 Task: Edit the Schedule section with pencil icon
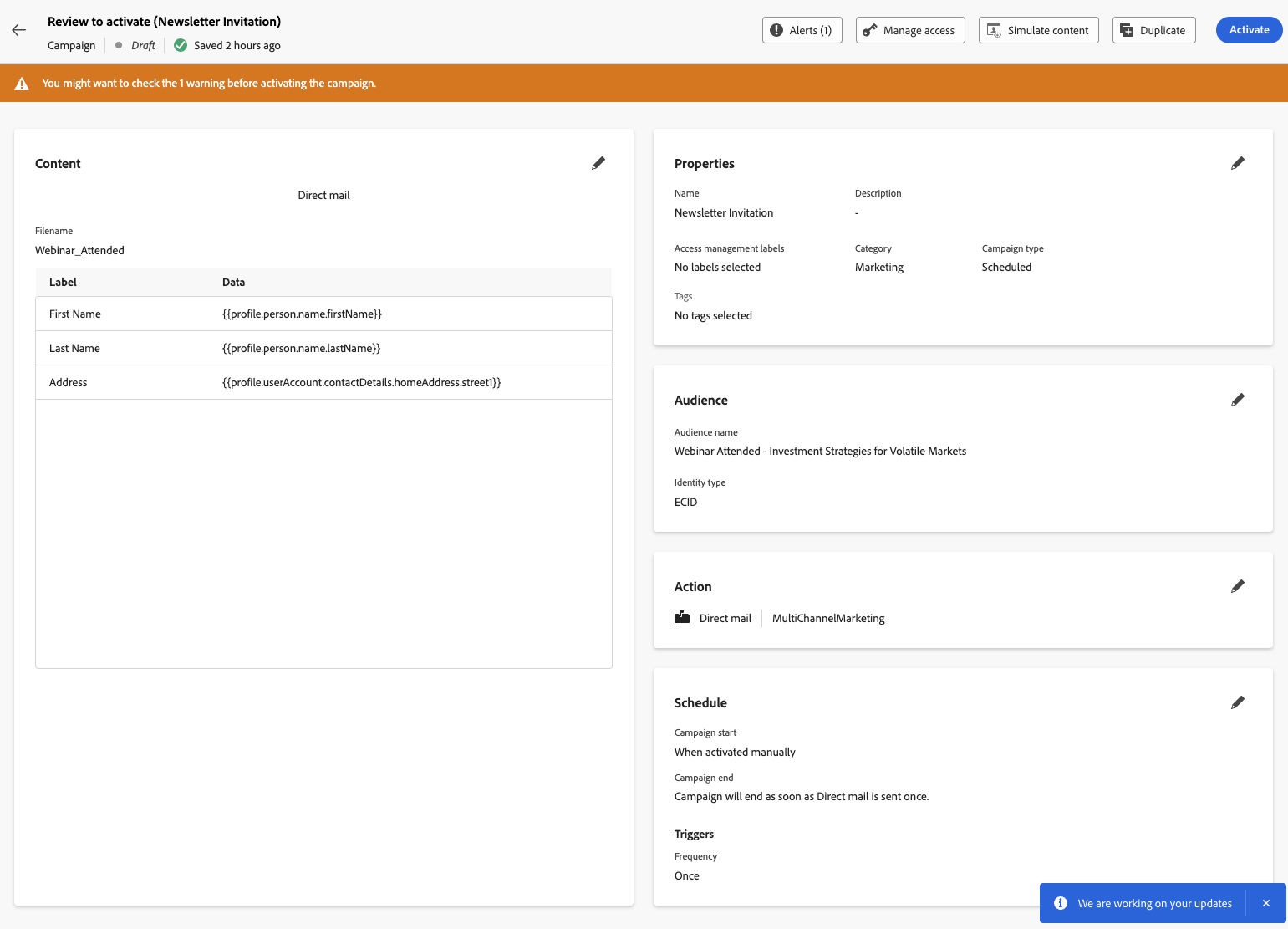coord(1238,702)
